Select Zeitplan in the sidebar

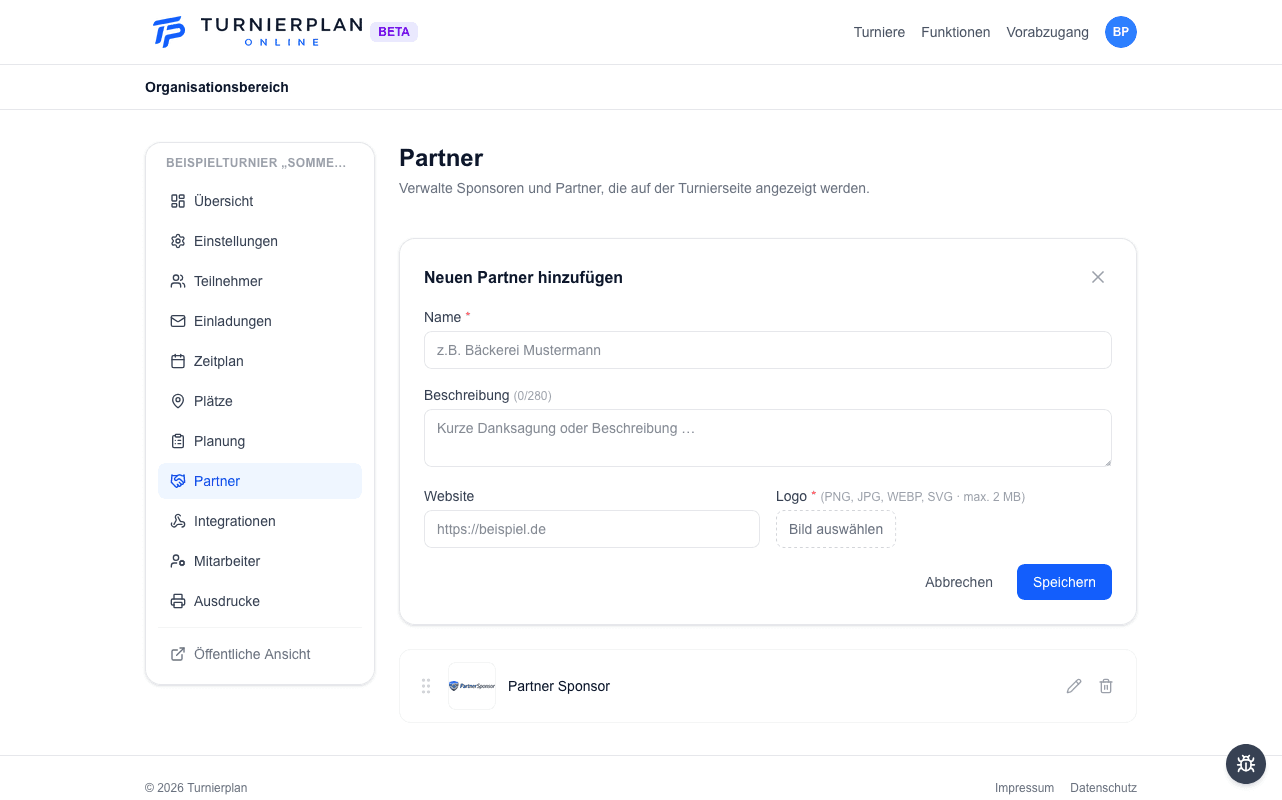point(260,361)
